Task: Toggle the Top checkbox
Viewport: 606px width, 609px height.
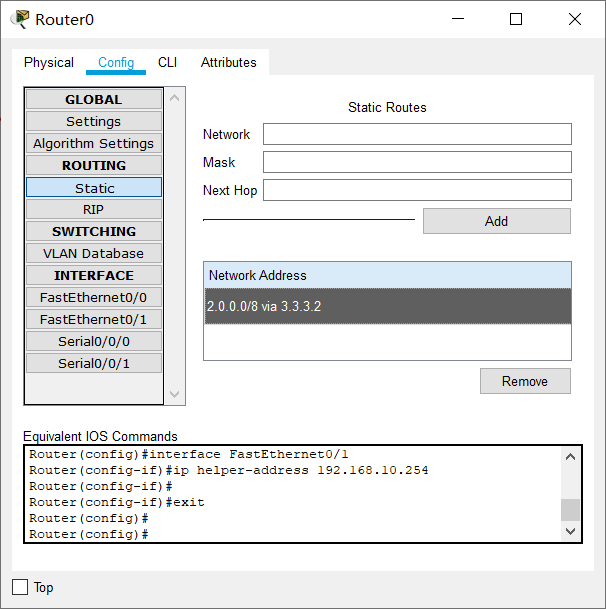Action: [x=20, y=587]
